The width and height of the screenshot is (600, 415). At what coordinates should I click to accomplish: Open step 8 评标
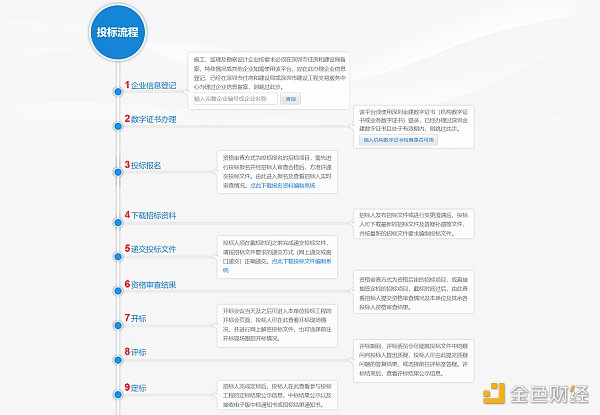(x=137, y=353)
